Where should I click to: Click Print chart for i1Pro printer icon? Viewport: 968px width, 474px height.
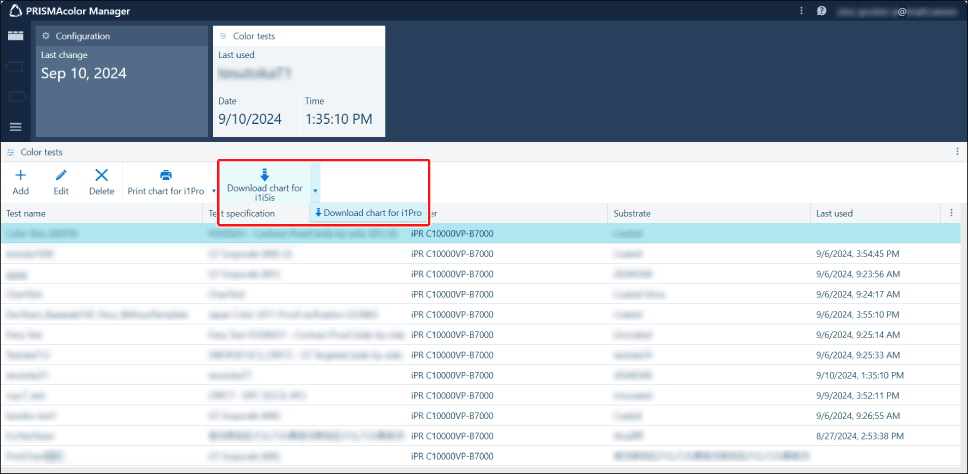(166, 176)
